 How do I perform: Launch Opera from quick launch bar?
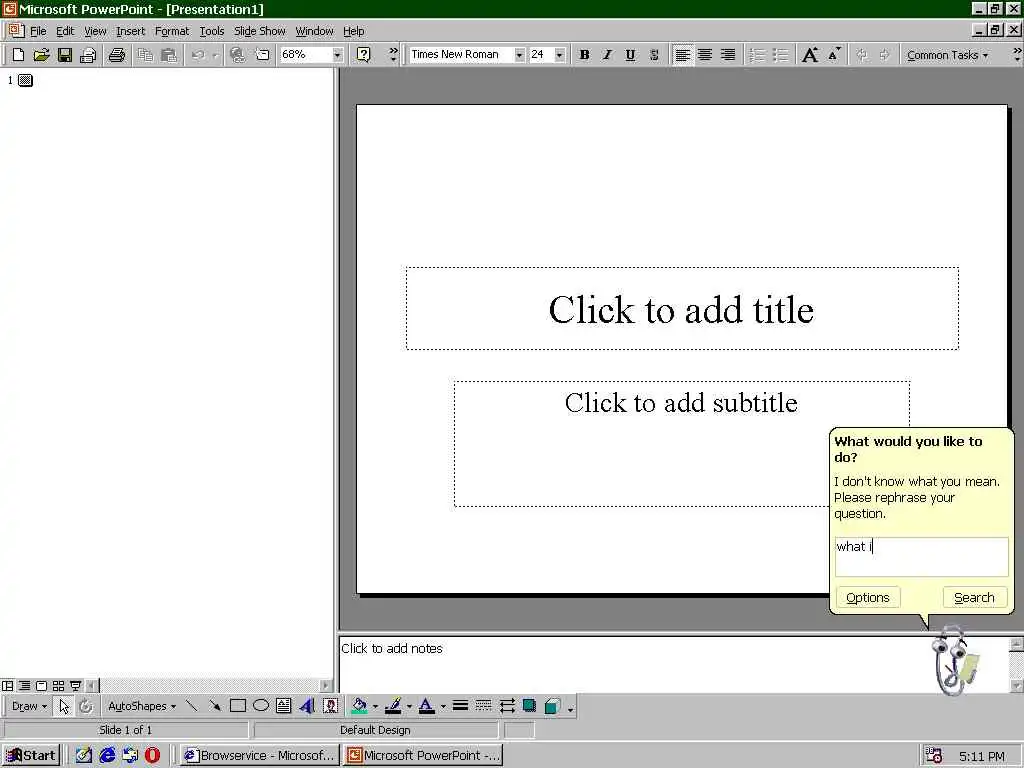152,756
